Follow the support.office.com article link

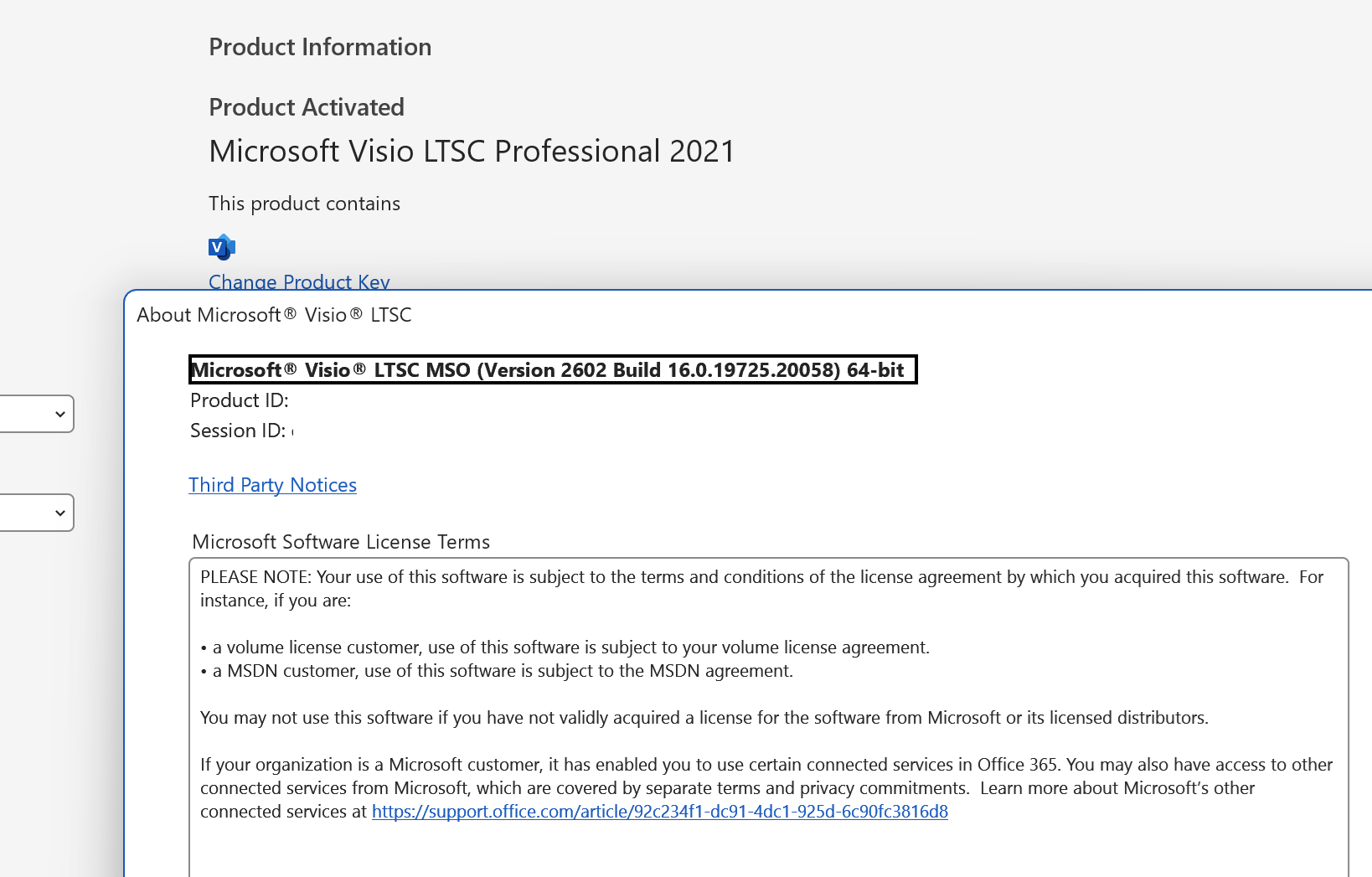pos(659,812)
